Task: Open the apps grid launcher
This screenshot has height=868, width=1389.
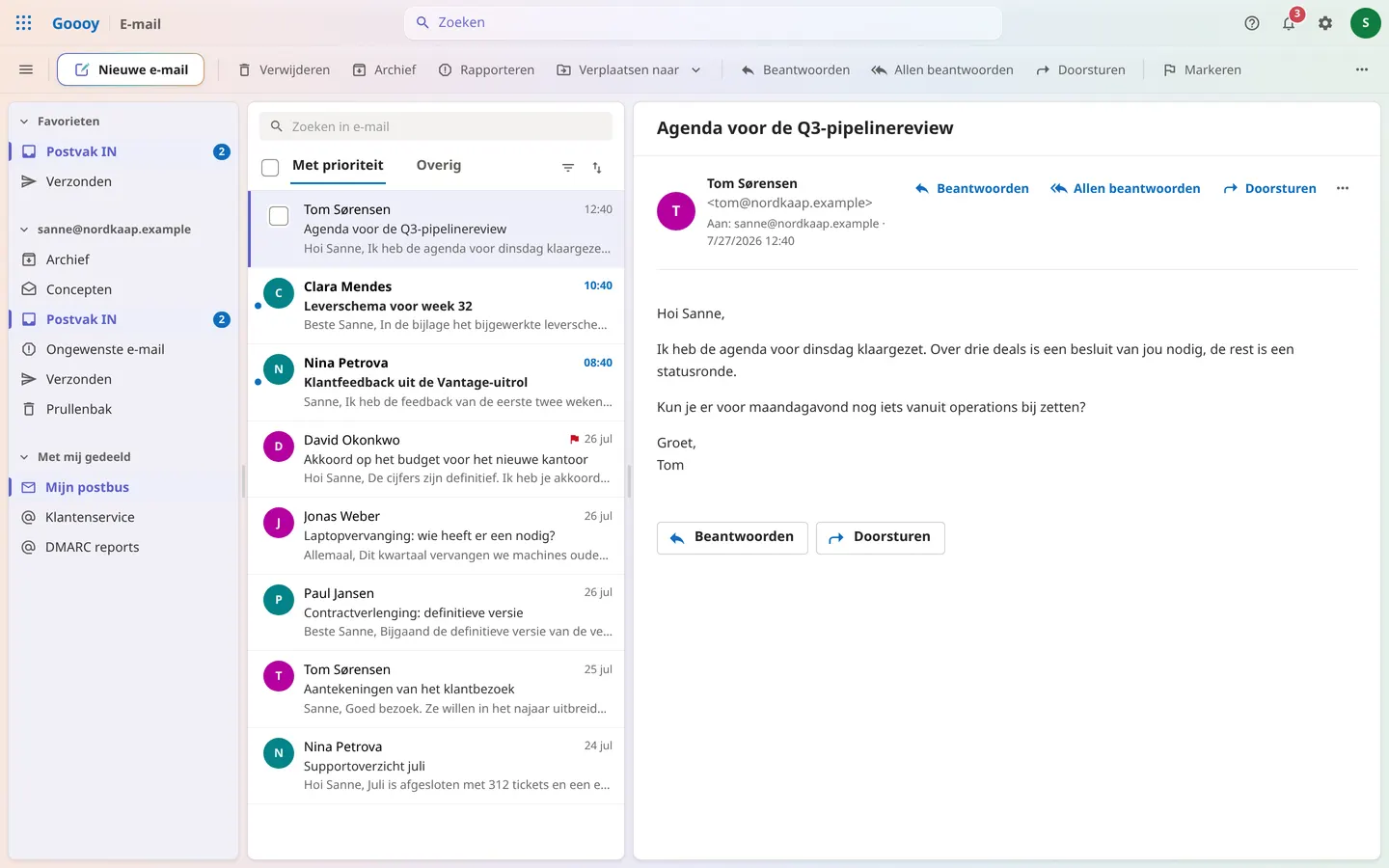Action: tap(24, 23)
